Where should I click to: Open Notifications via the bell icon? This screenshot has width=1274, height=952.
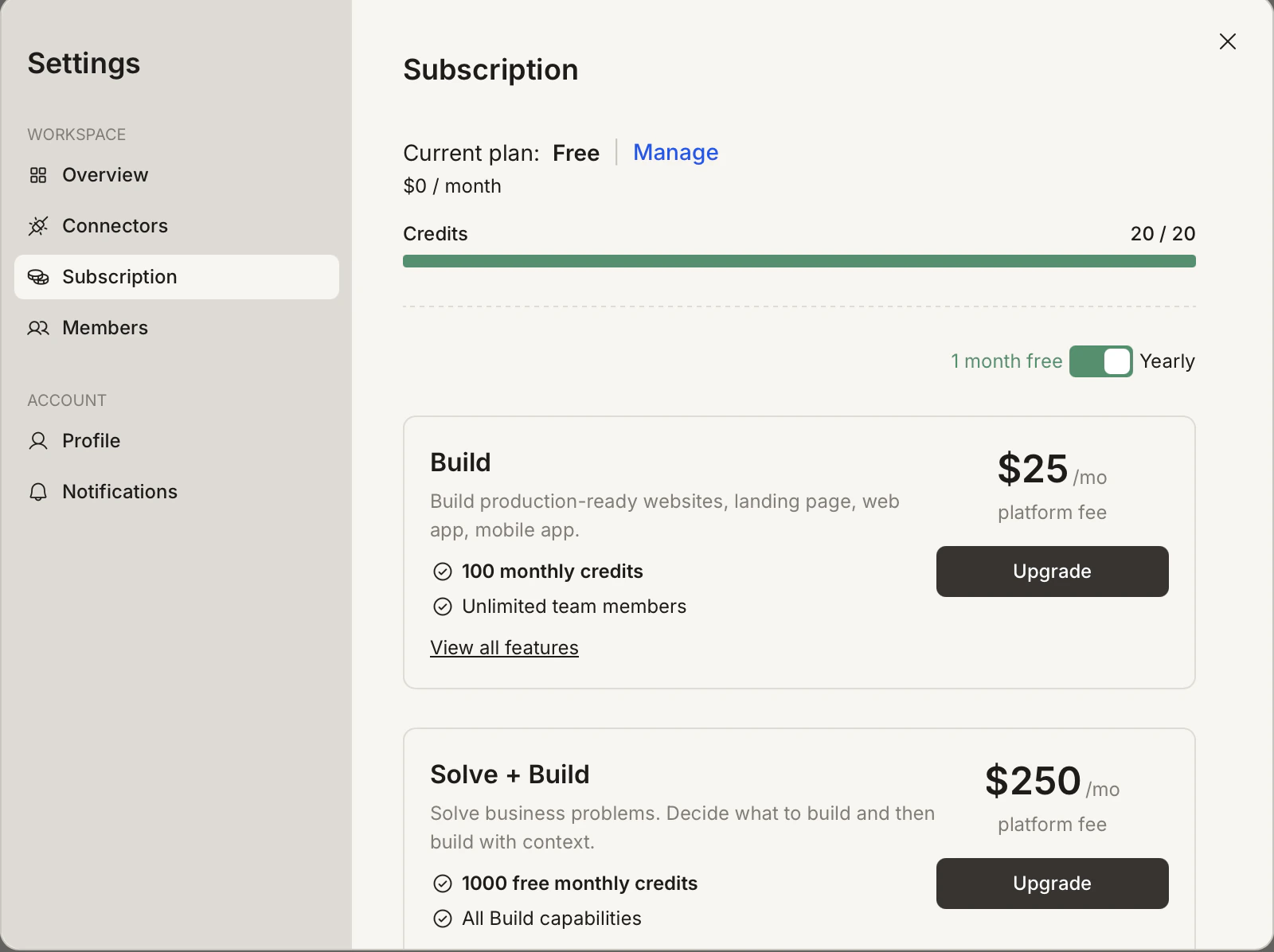[37, 492]
